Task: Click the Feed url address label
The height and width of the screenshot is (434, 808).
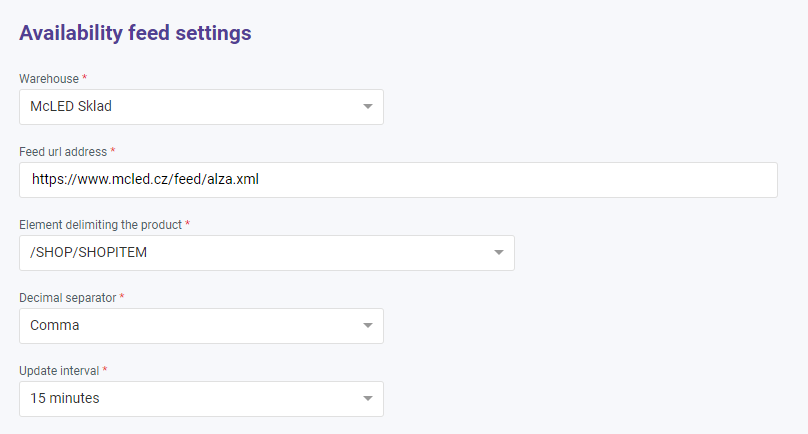Action: point(63,151)
